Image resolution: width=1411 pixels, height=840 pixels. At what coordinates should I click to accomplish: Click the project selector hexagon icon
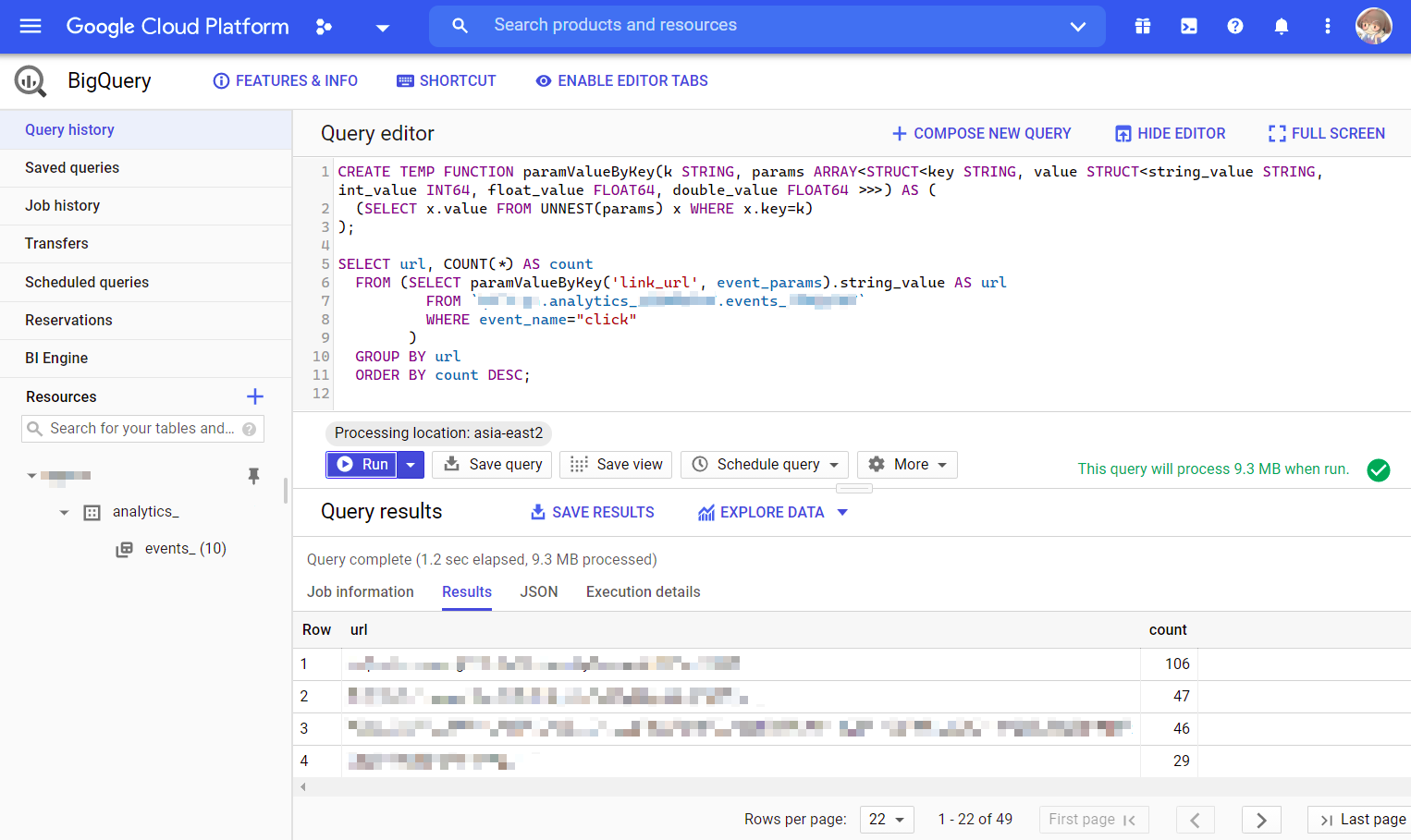point(324,27)
